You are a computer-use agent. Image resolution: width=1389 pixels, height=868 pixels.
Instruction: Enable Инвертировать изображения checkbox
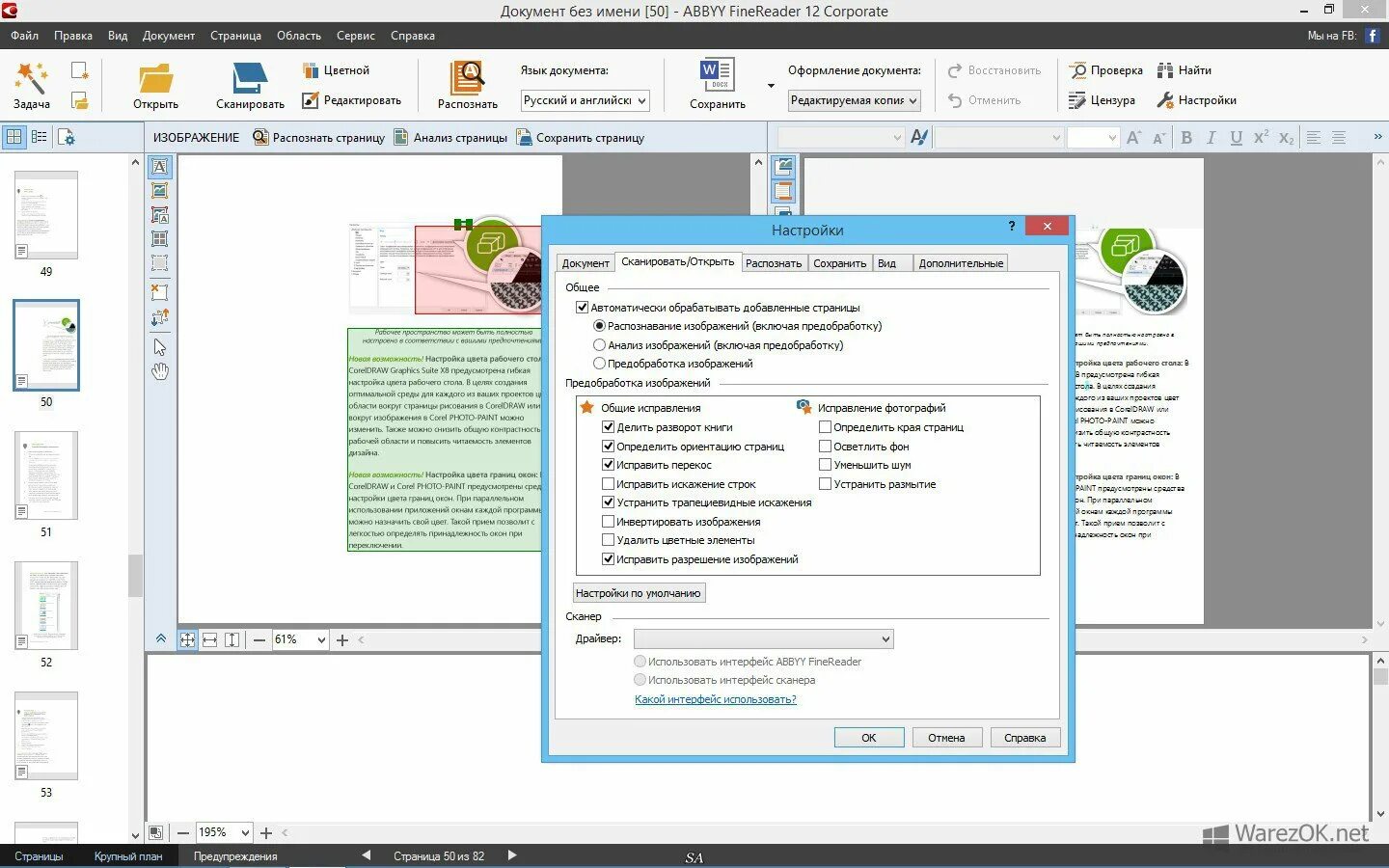click(x=608, y=522)
